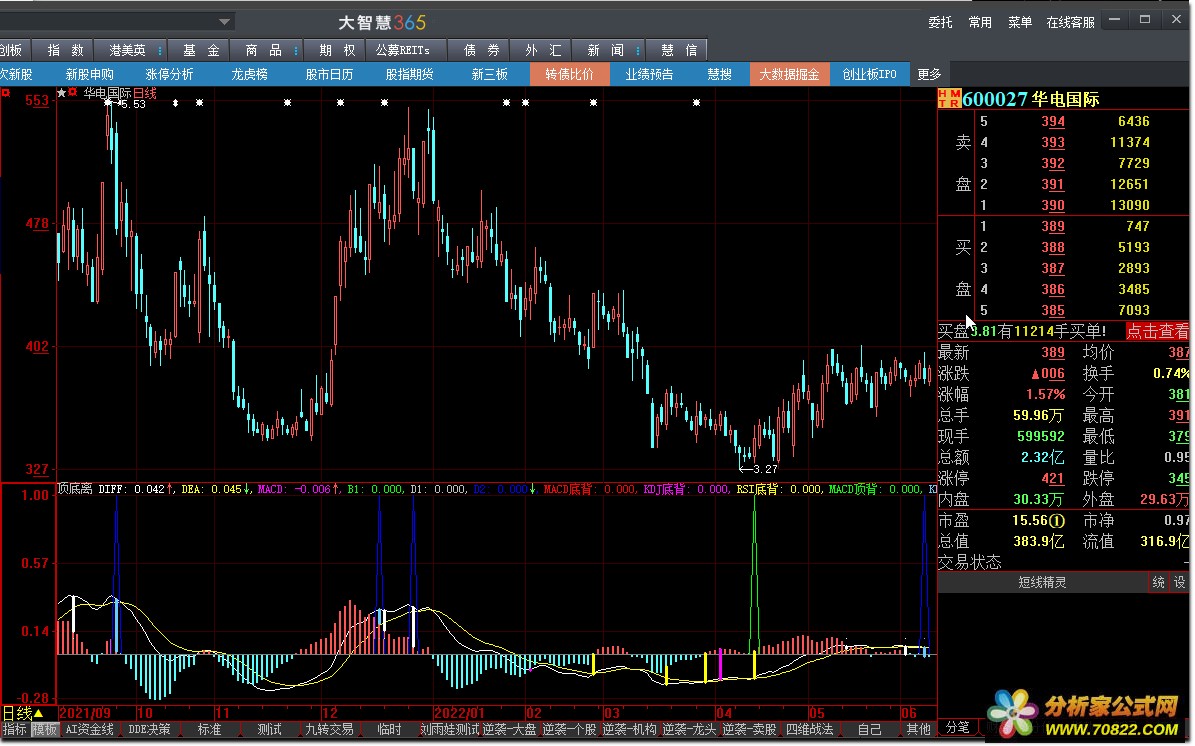Image resolution: width=1195 pixels, height=746 pixels.
Task: Switch to the 外汇 market tab
Action: point(543,50)
